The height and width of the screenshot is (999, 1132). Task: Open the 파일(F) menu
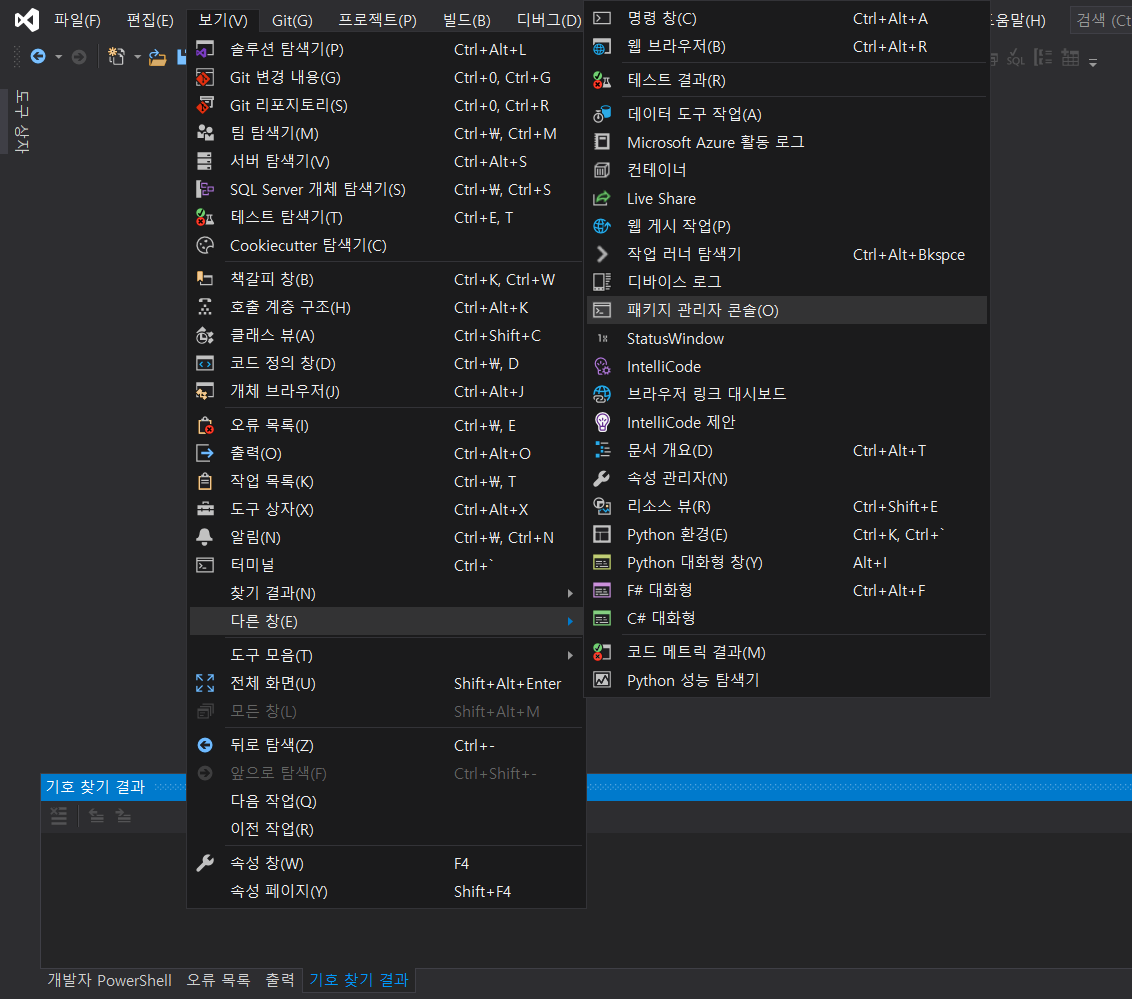77,20
